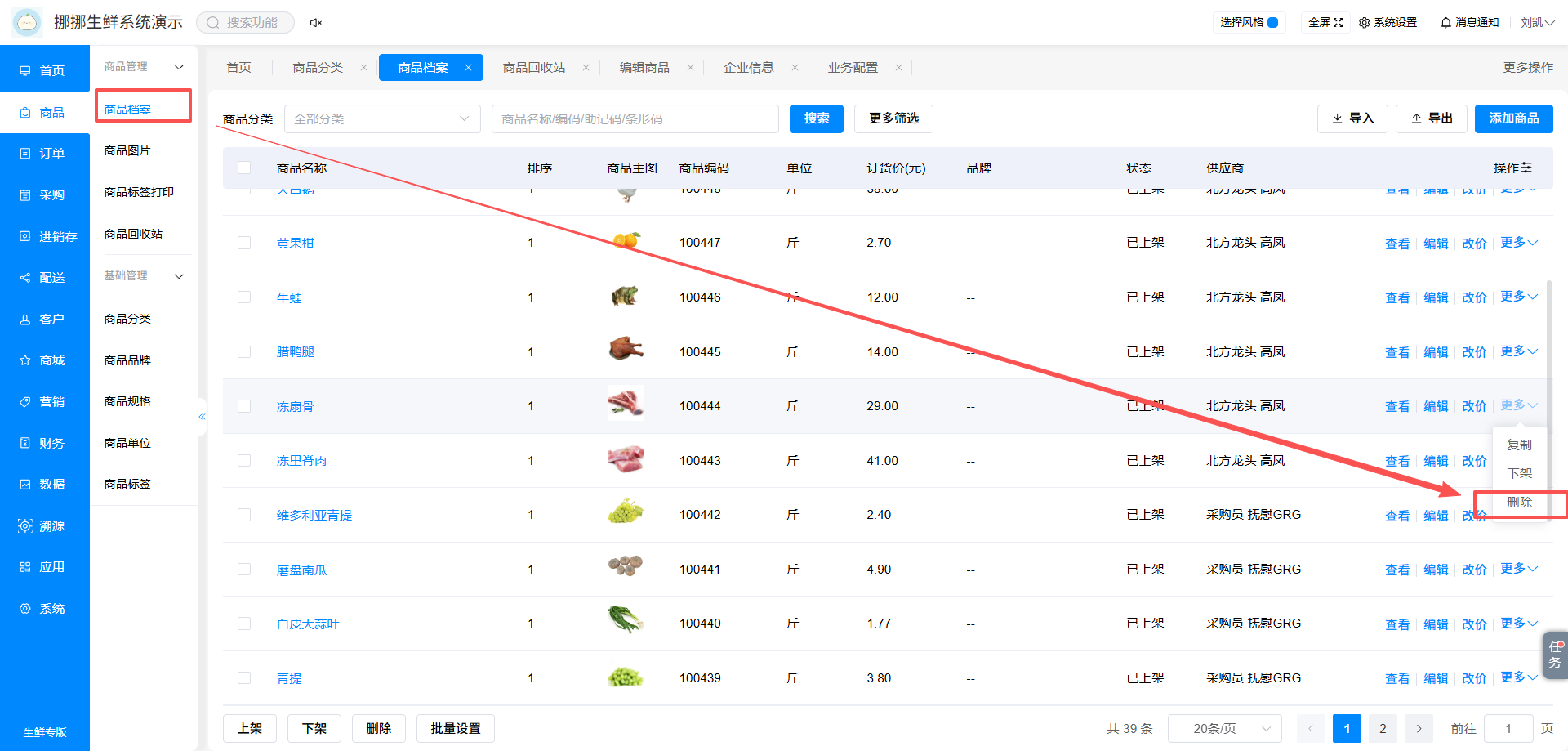Toggle 全屏 fullscreen mode
Image resolution: width=1568 pixels, height=751 pixels.
pos(1325,22)
